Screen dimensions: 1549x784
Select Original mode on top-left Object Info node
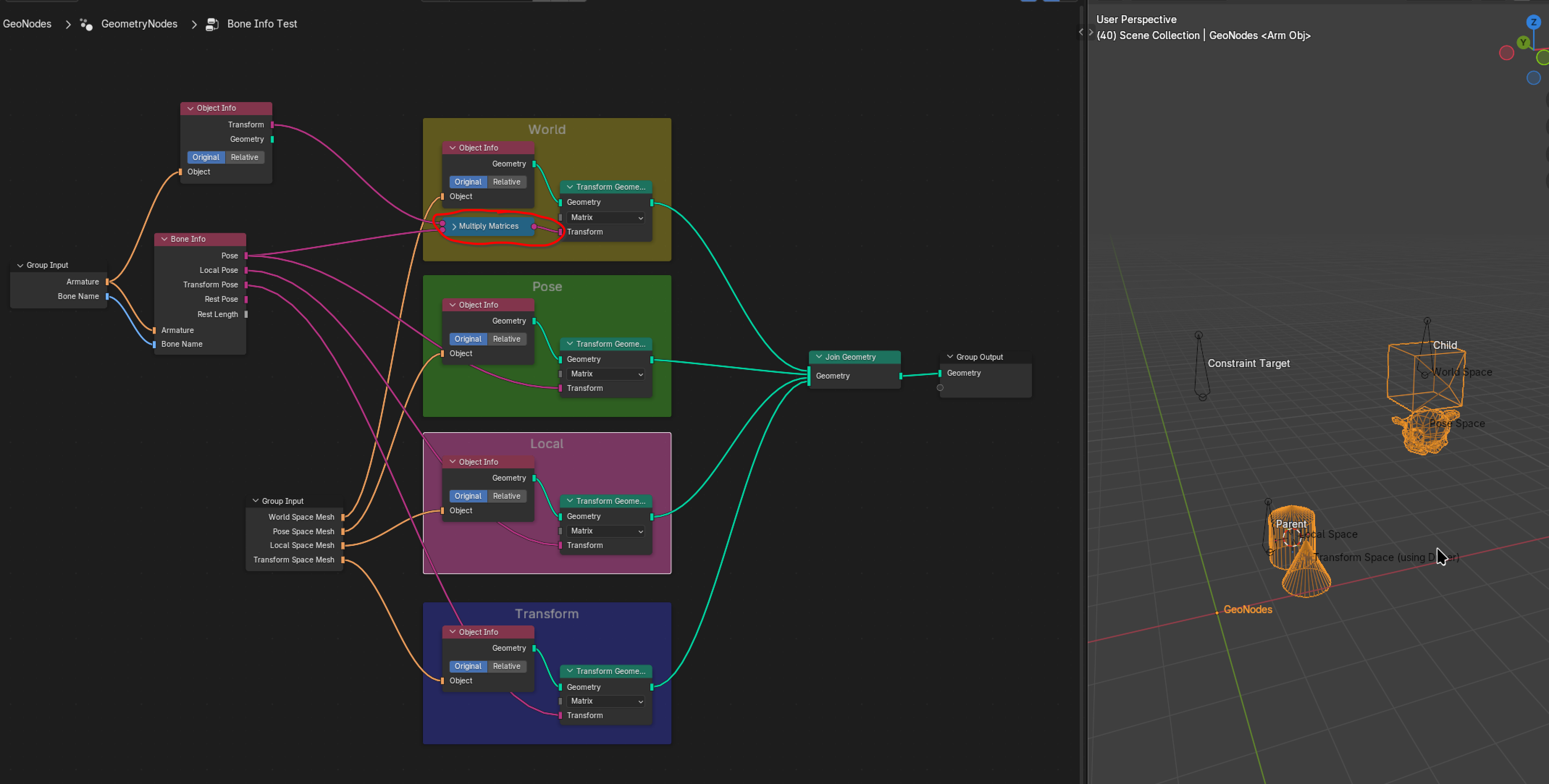point(206,157)
